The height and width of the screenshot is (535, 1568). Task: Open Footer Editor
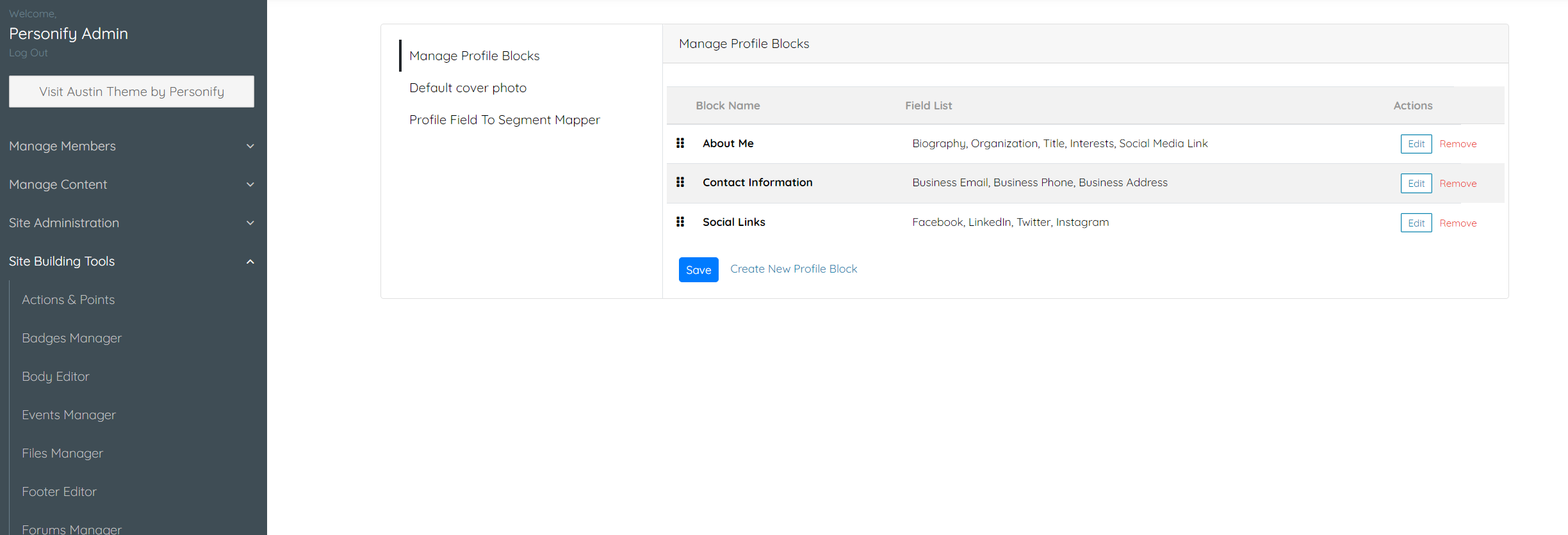coord(60,491)
